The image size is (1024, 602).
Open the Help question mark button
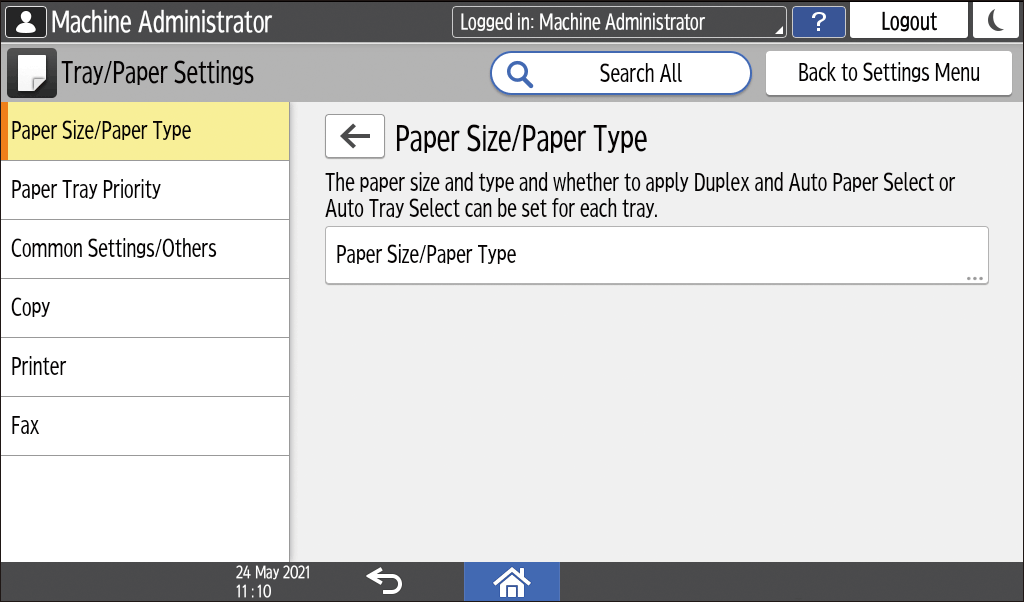(x=818, y=21)
